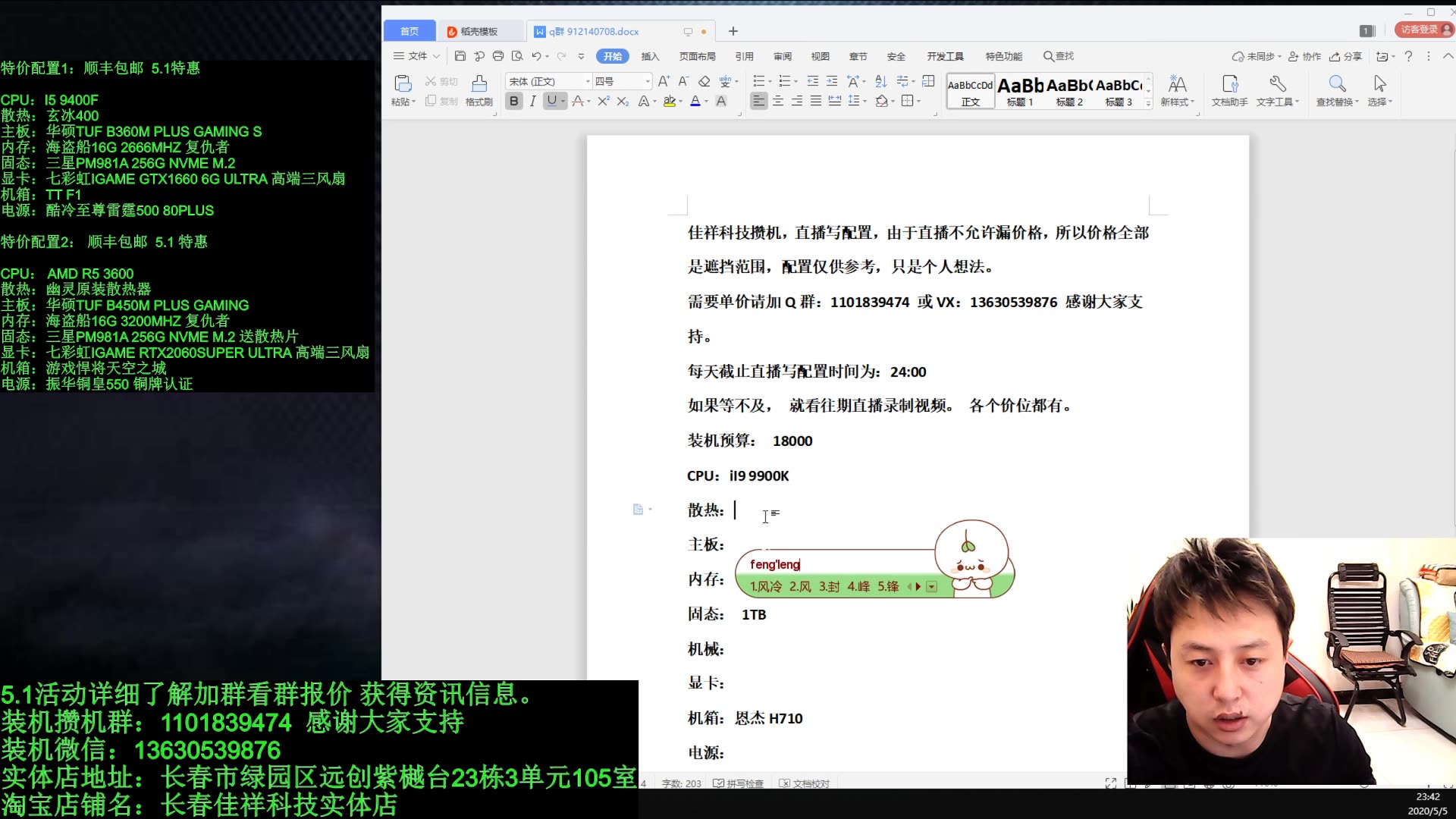Center align the paragraph
1456x819 pixels.
[x=778, y=101]
